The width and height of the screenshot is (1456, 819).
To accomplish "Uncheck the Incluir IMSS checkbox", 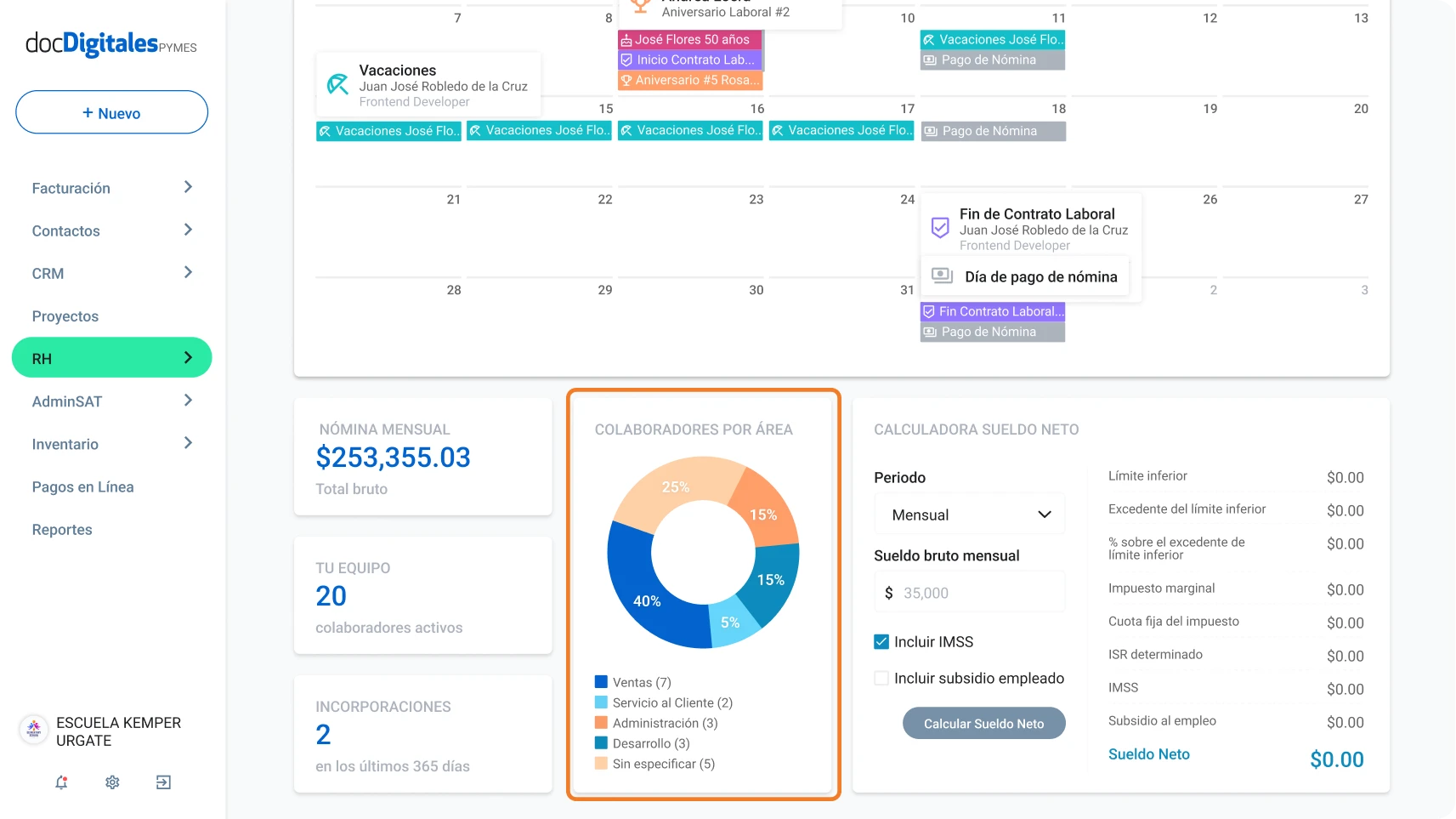I will pos(881,641).
